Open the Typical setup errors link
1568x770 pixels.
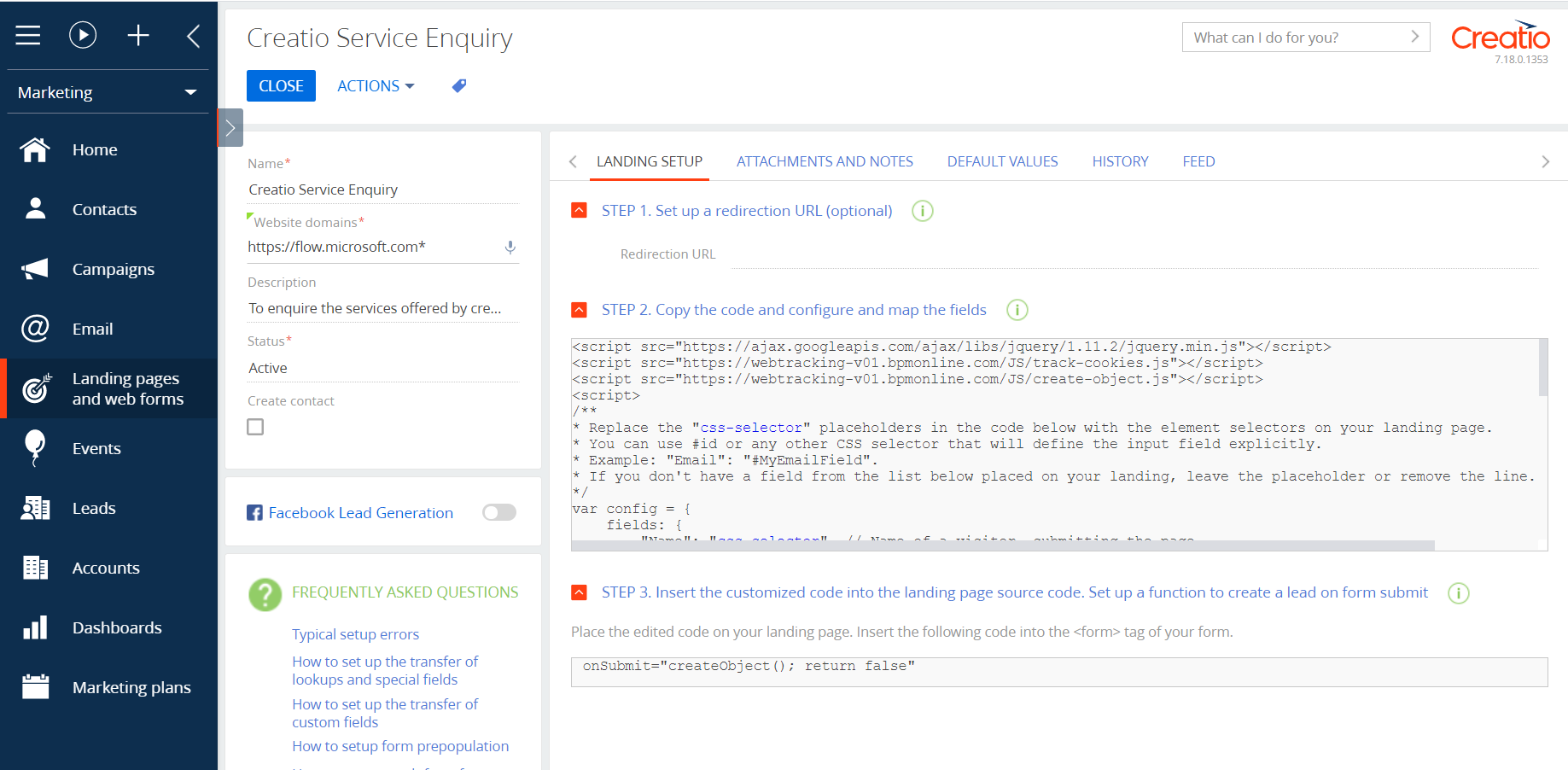click(355, 634)
